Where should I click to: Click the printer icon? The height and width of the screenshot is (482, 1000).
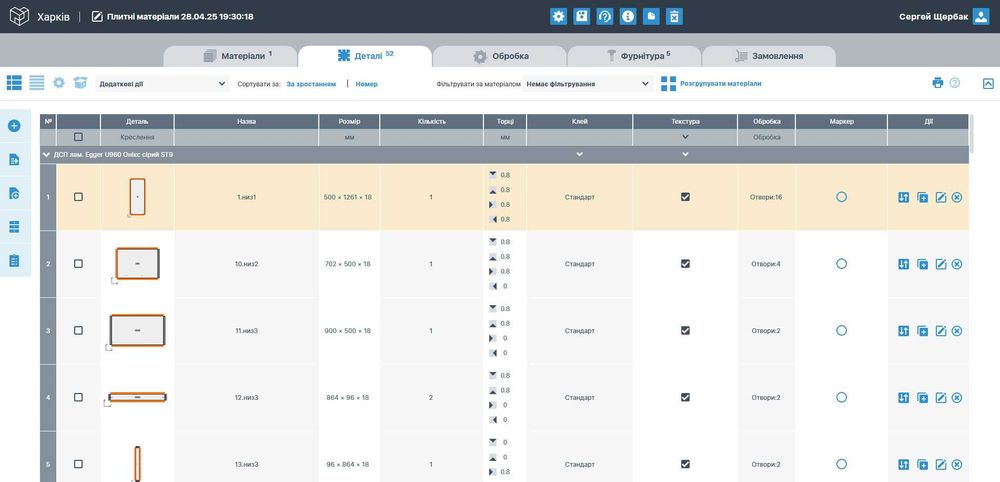[938, 83]
